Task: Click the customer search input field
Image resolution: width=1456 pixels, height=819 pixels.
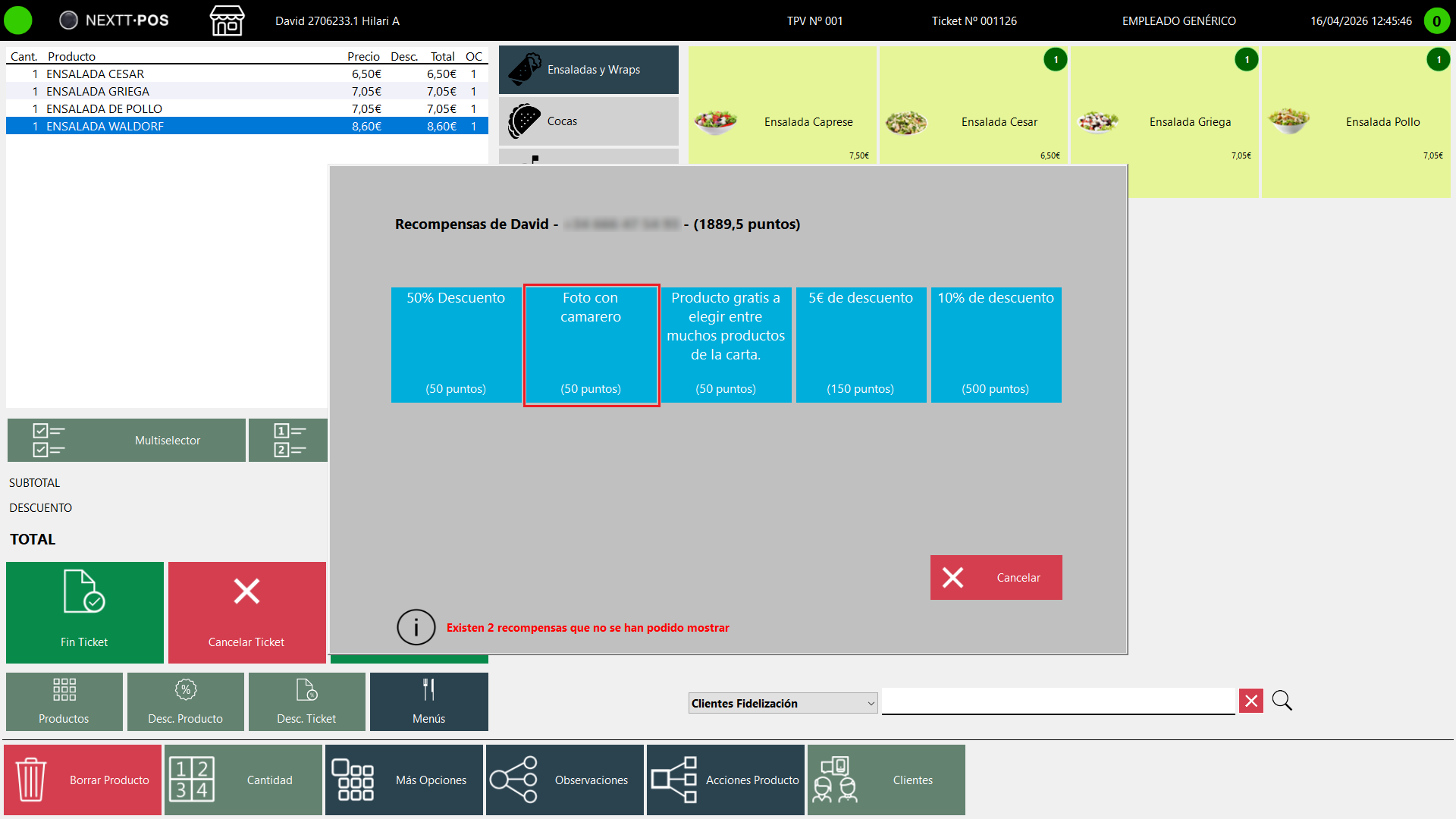Action: 1059,701
